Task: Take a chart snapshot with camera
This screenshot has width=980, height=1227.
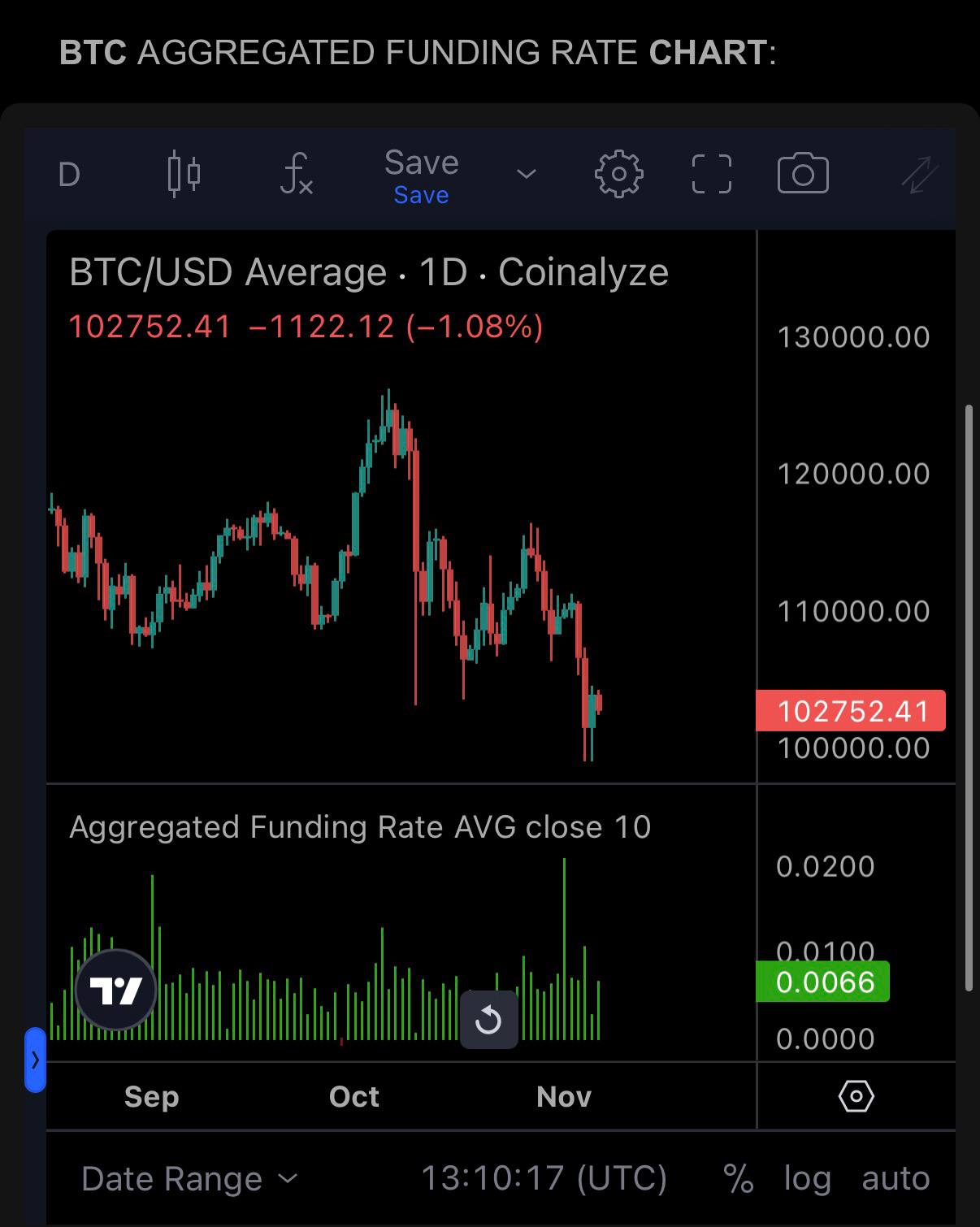Action: [x=803, y=174]
